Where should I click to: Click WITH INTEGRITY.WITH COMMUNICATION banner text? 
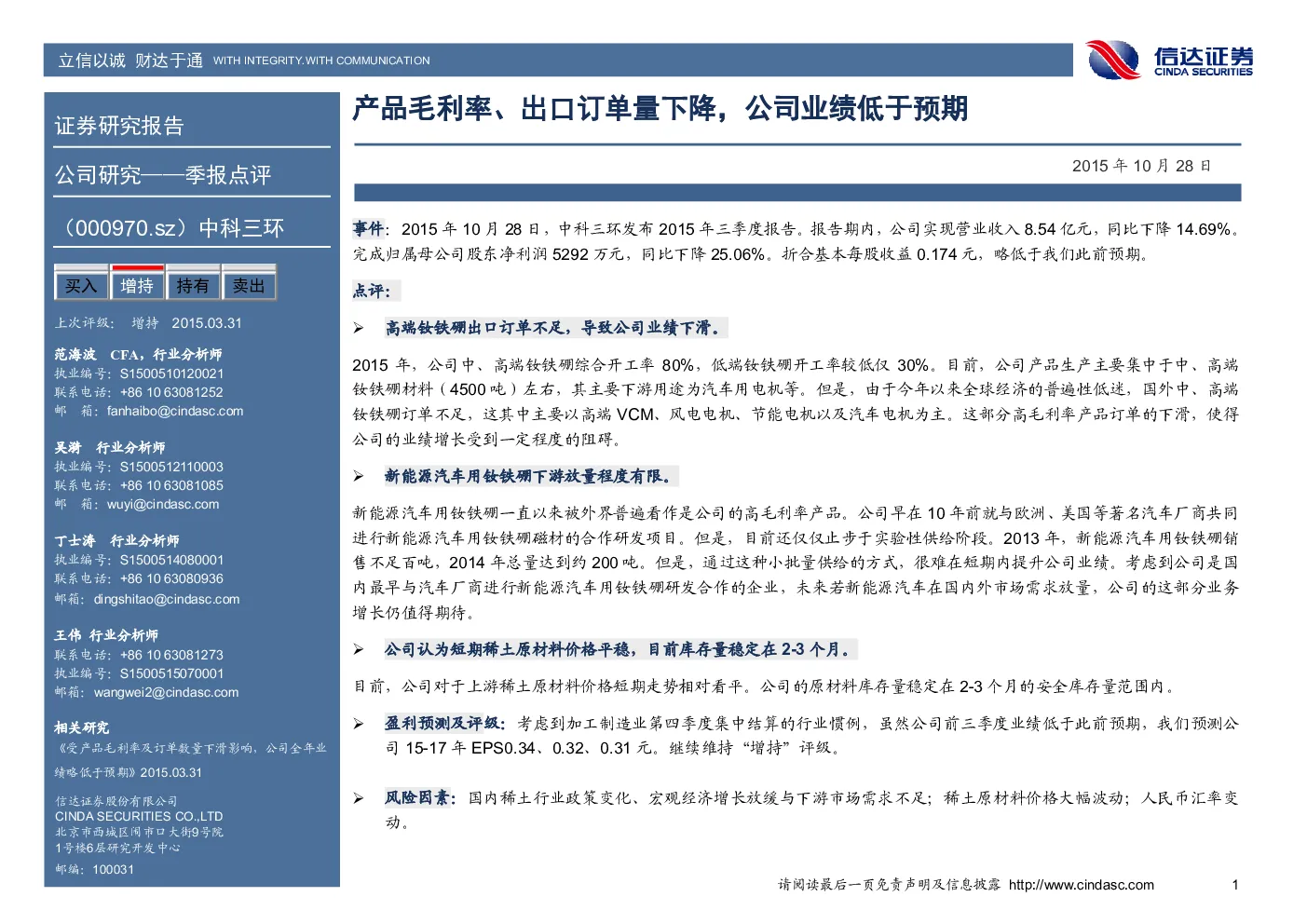(321, 61)
